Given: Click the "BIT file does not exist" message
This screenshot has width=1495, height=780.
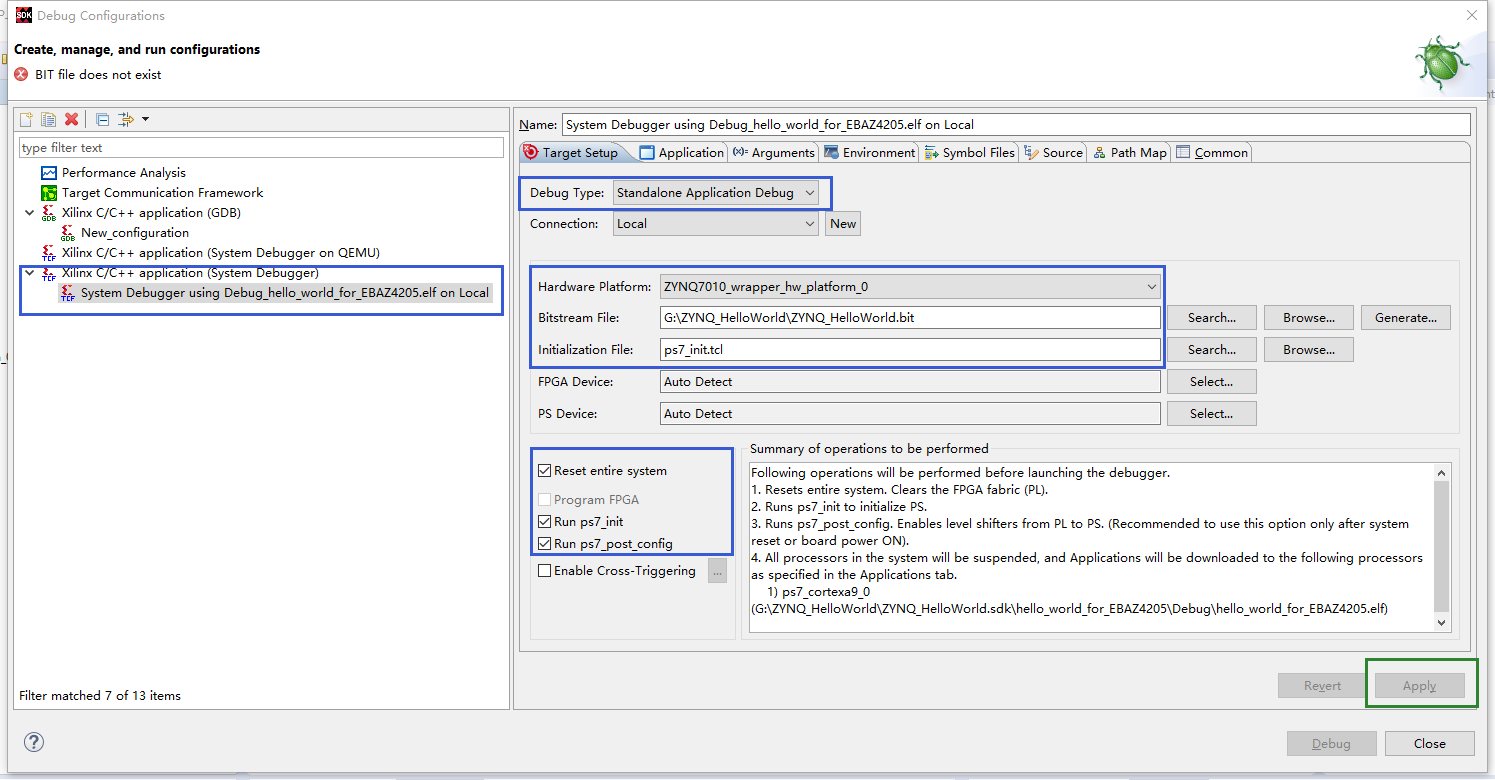Looking at the screenshot, I should (x=98, y=75).
